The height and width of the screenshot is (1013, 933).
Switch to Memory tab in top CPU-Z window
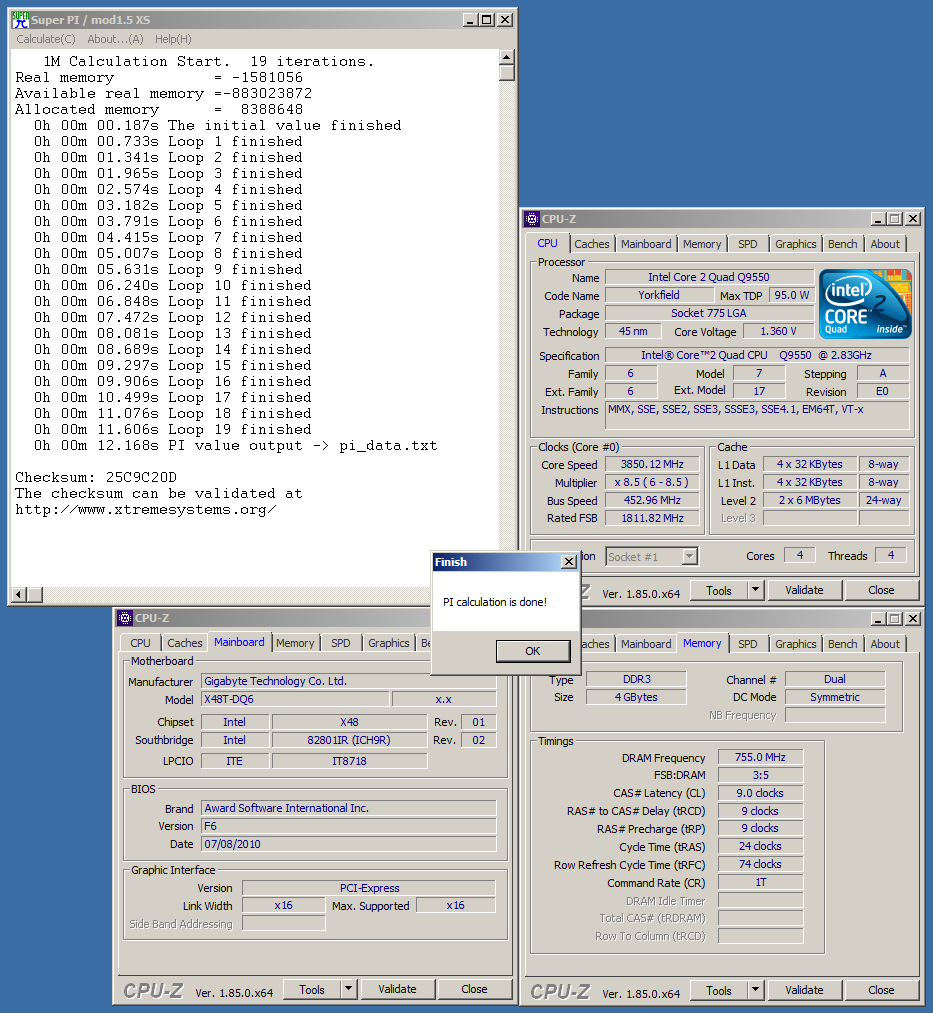(702, 244)
